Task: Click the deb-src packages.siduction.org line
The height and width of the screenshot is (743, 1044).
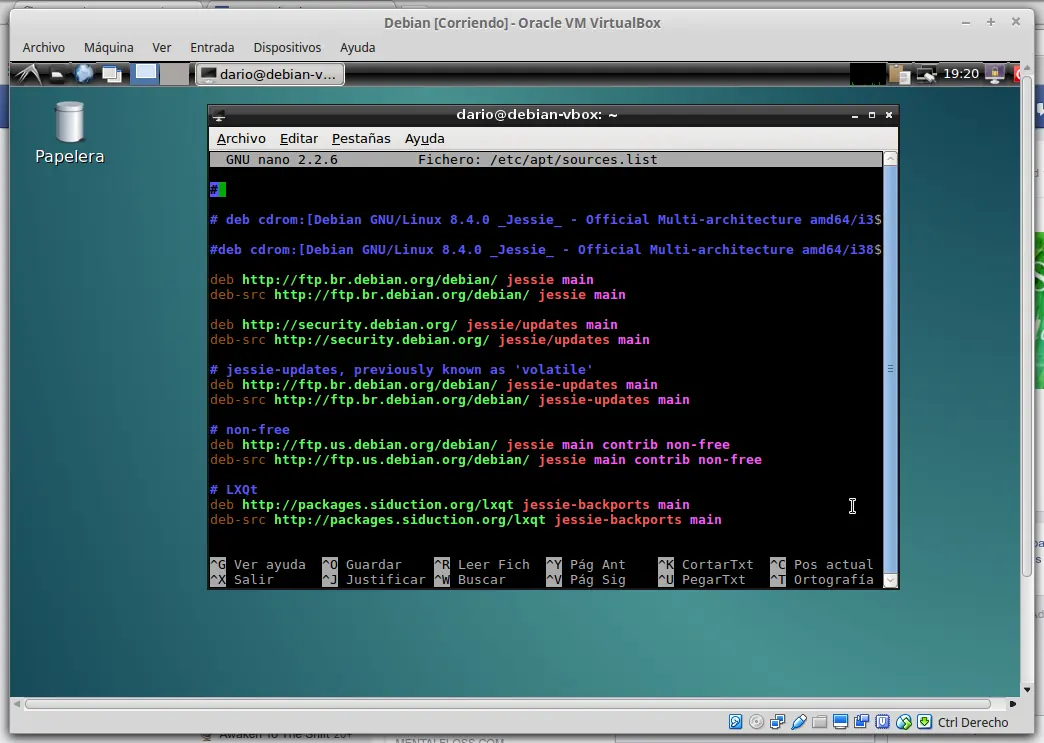Action: 465,519
